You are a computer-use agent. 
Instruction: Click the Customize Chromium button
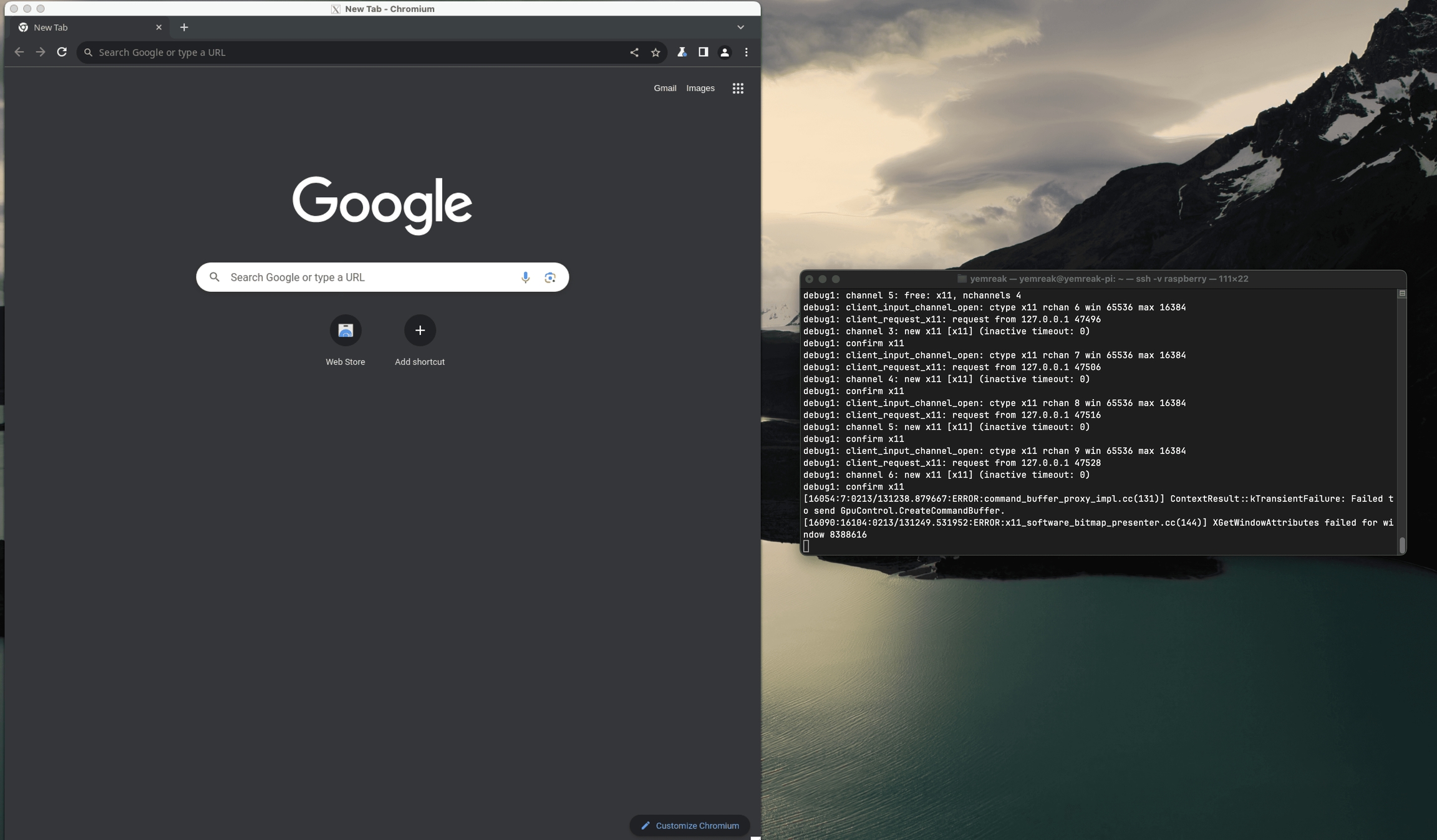click(x=689, y=825)
